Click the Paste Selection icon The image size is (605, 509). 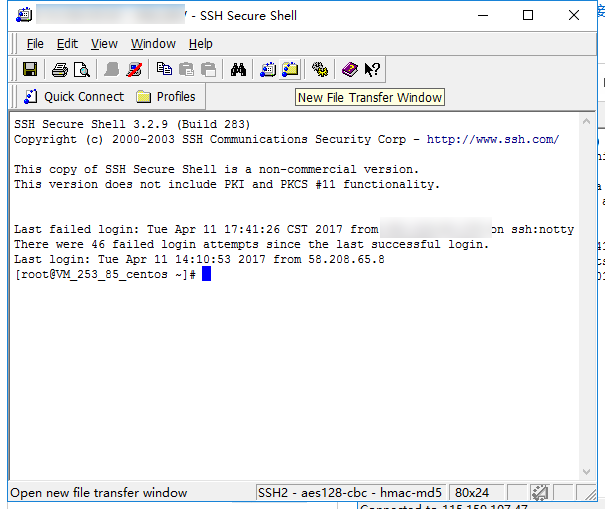pos(209,69)
